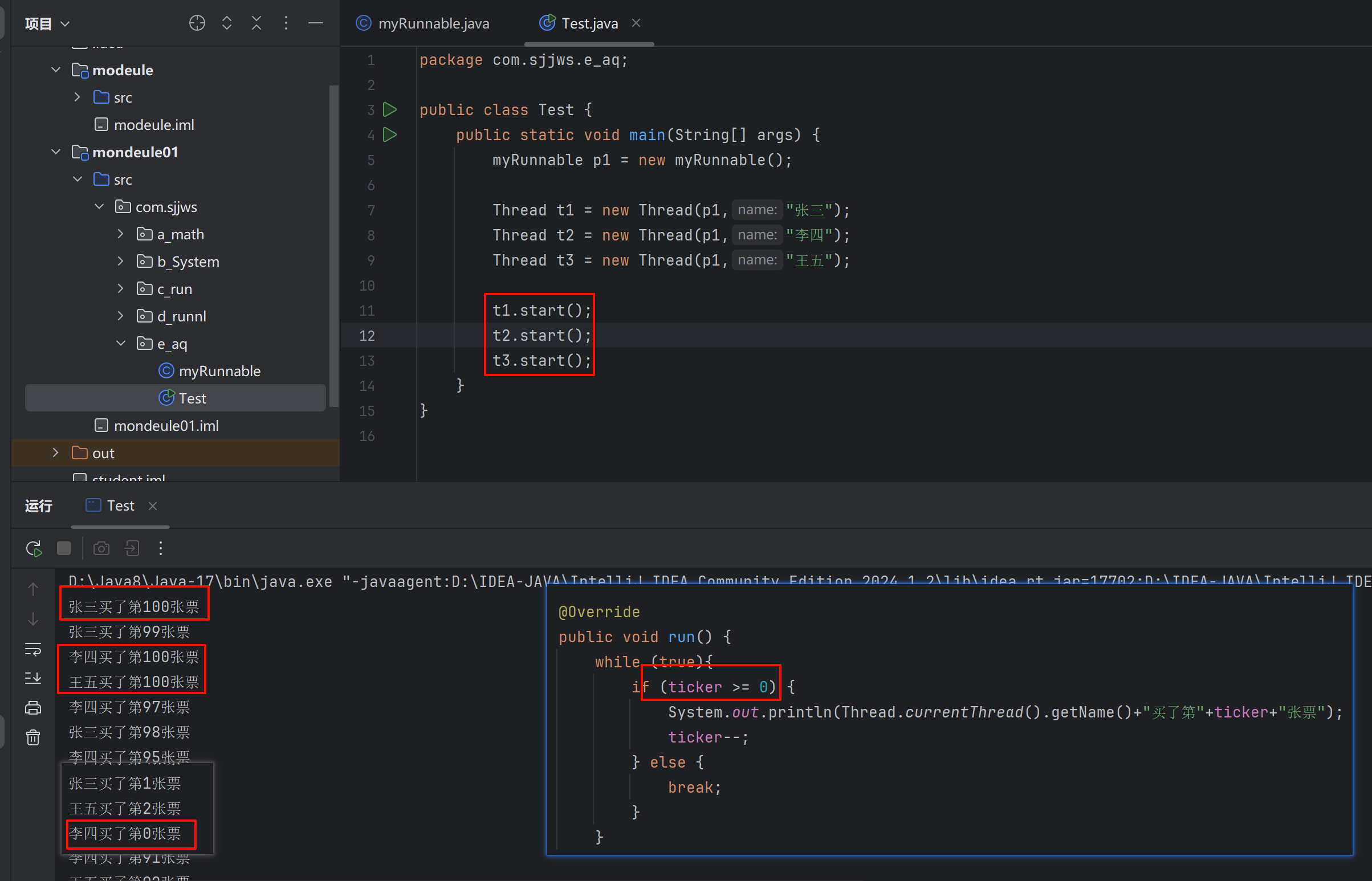Close the Test.java editor tab
The image size is (1372, 881).
(x=636, y=23)
